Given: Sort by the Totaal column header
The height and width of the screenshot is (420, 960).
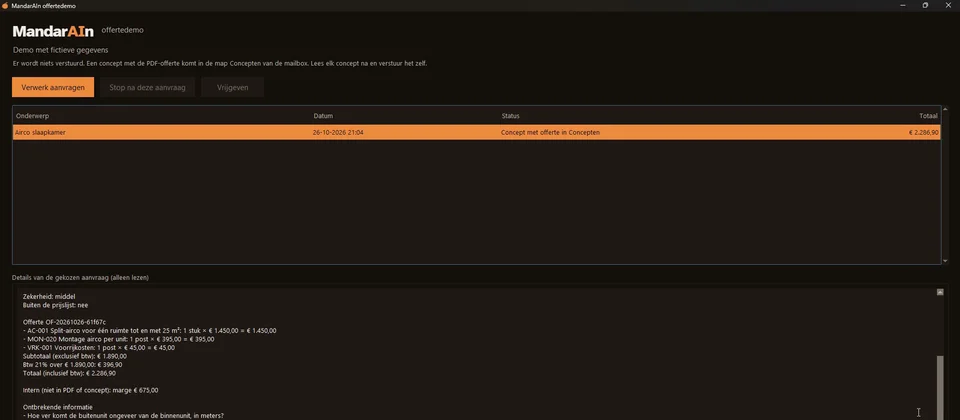Looking at the screenshot, I should point(928,116).
